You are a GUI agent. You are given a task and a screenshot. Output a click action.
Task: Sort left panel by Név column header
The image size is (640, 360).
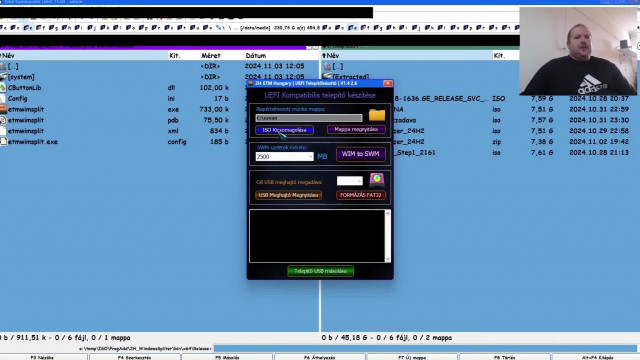[x=84, y=56]
